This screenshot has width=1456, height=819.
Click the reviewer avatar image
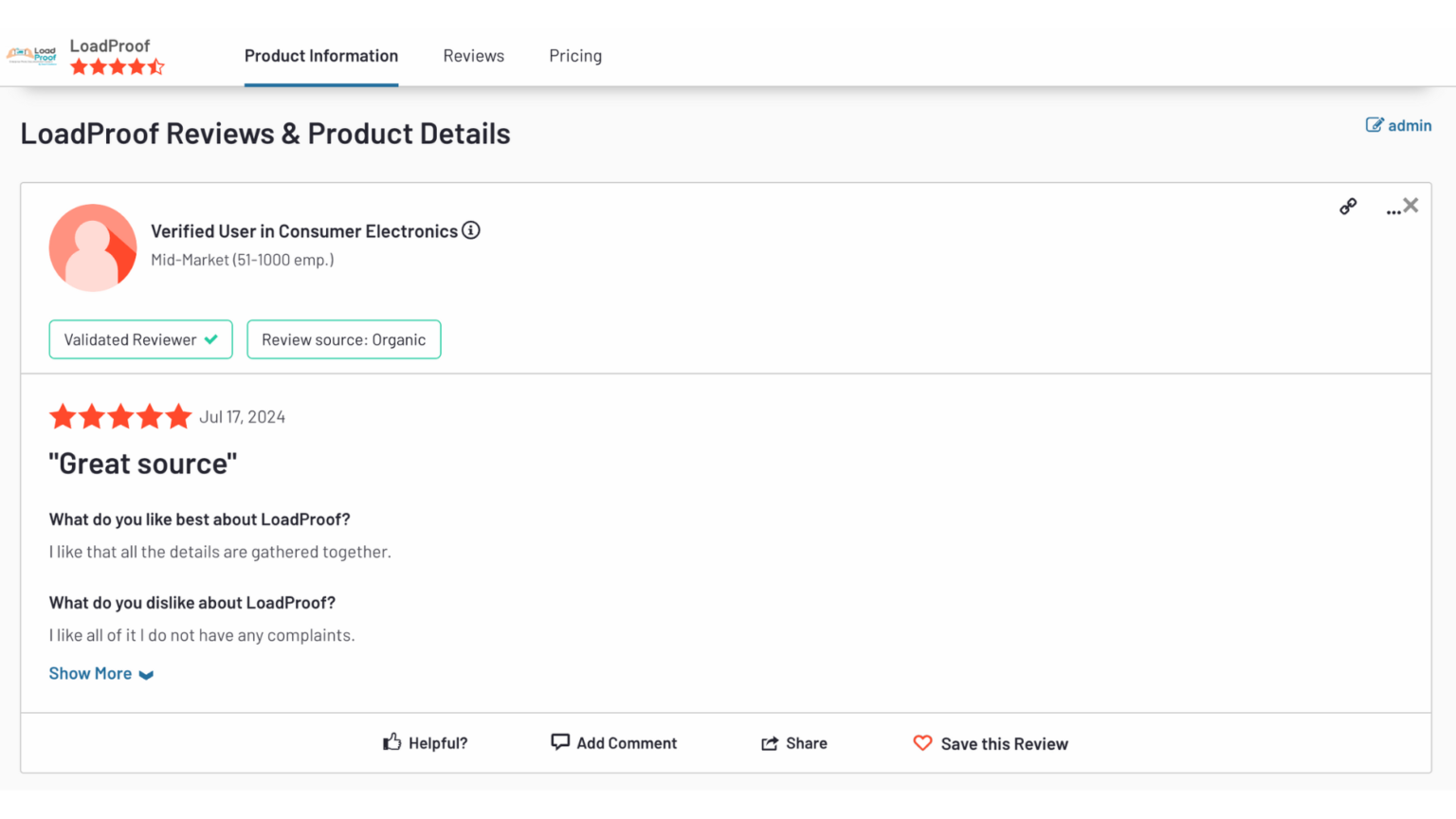tap(93, 247)
